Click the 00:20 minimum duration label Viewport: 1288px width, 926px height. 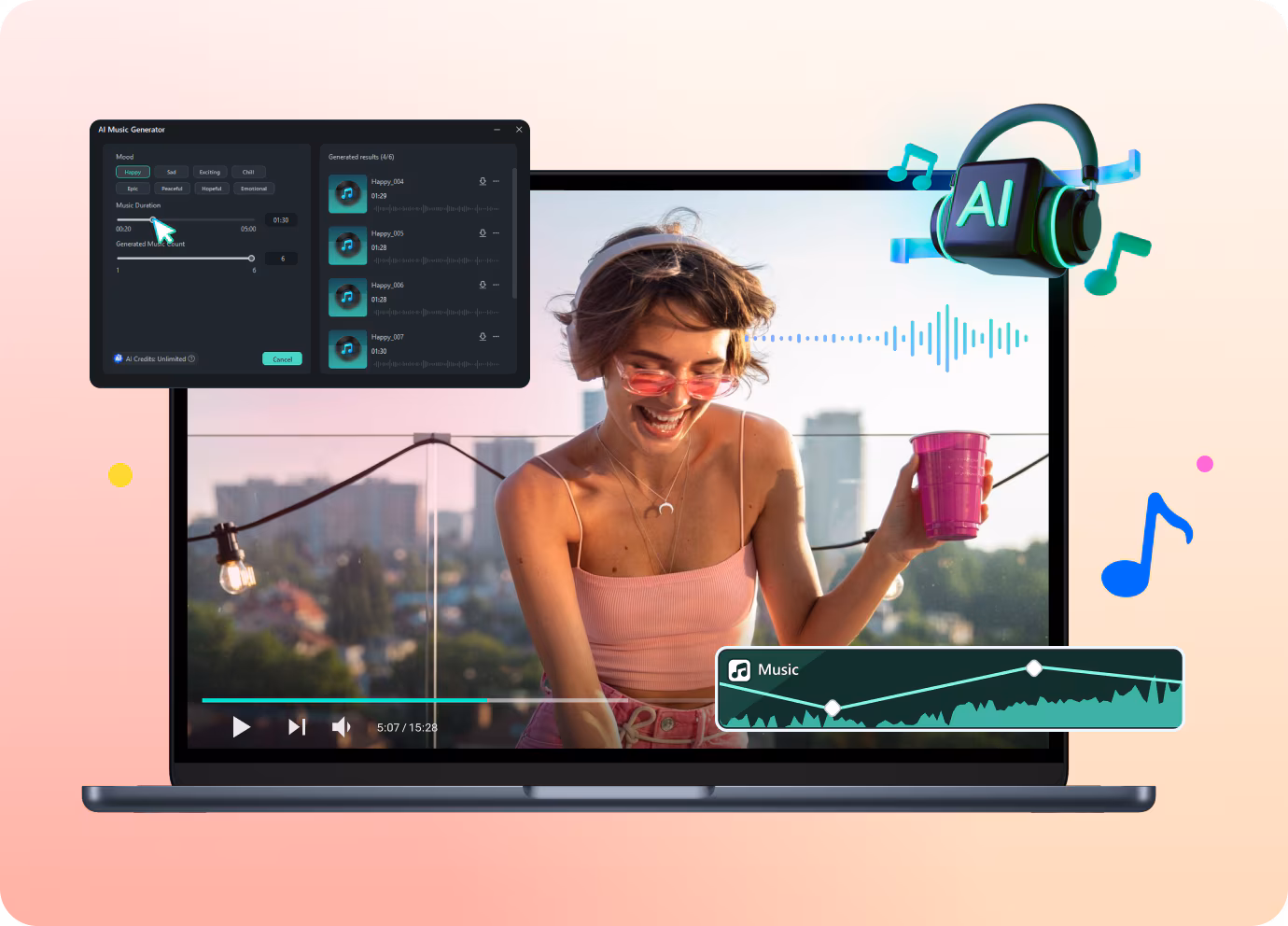pyautogui.click(x=123, y=229)
